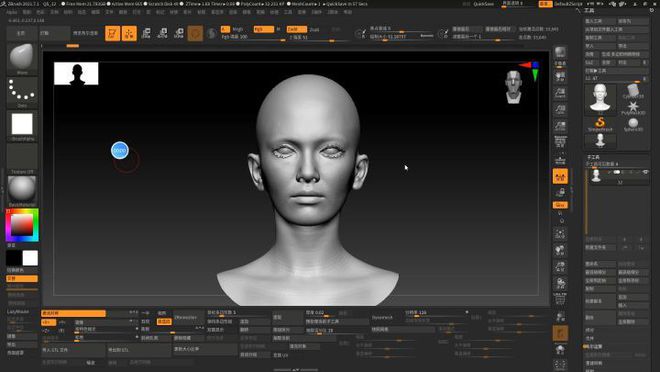The width and height of the screenshot is (660, 372).
Task: Open the current brush thumbnail picker
Action: click(22, 59)
